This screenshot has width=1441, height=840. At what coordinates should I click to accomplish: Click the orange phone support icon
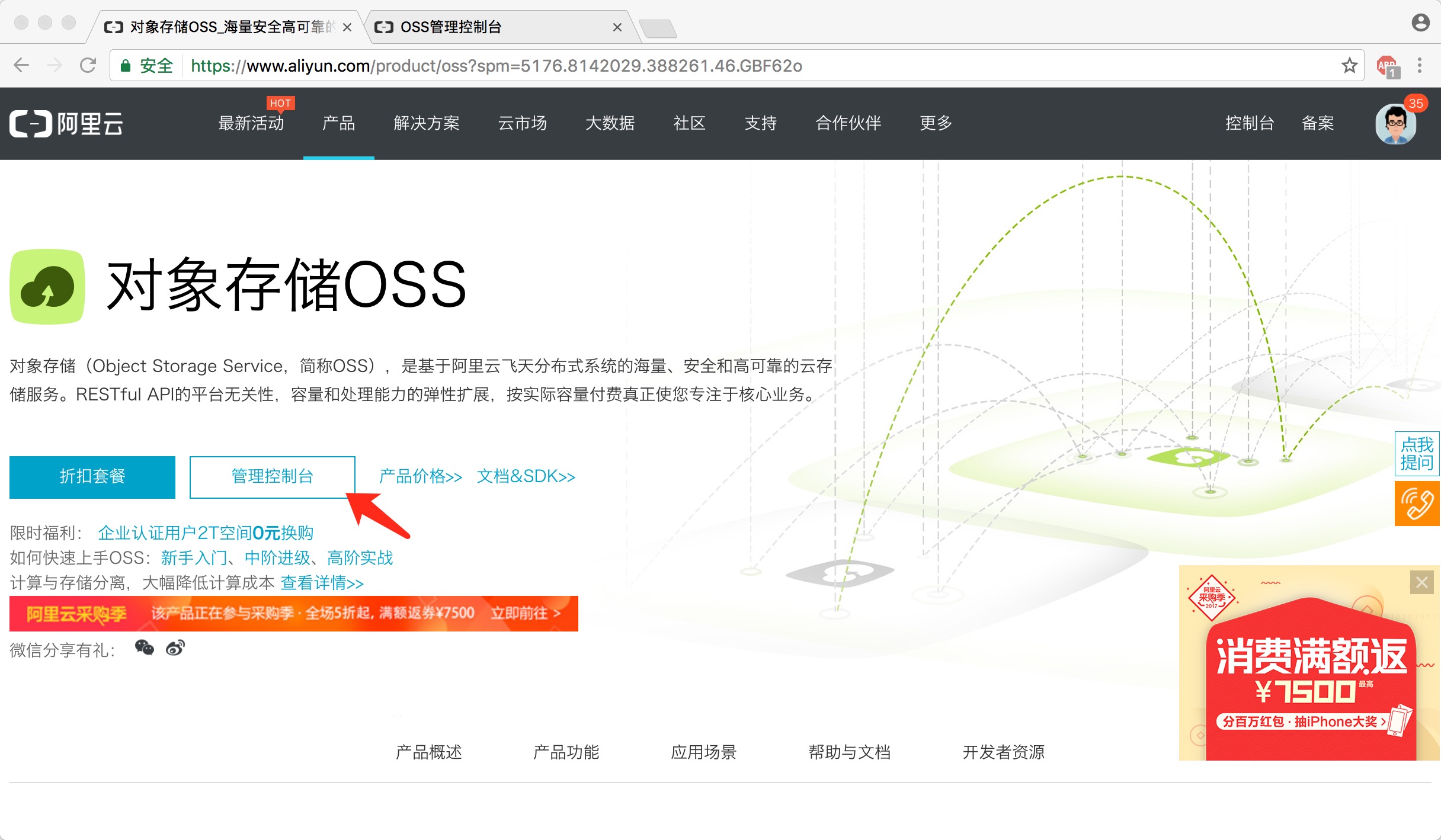point(1417,504)
